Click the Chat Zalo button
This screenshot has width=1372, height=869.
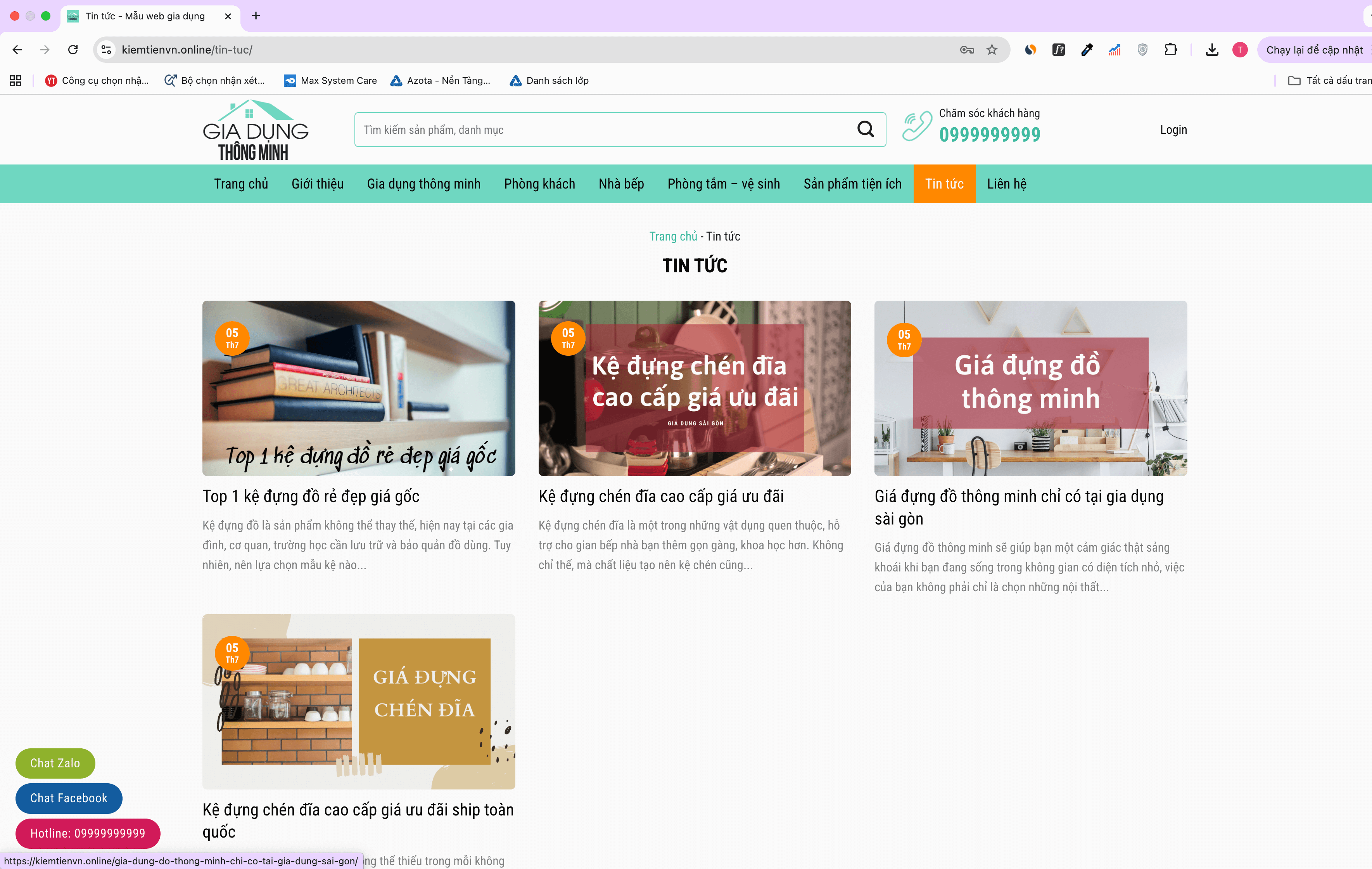55,763
